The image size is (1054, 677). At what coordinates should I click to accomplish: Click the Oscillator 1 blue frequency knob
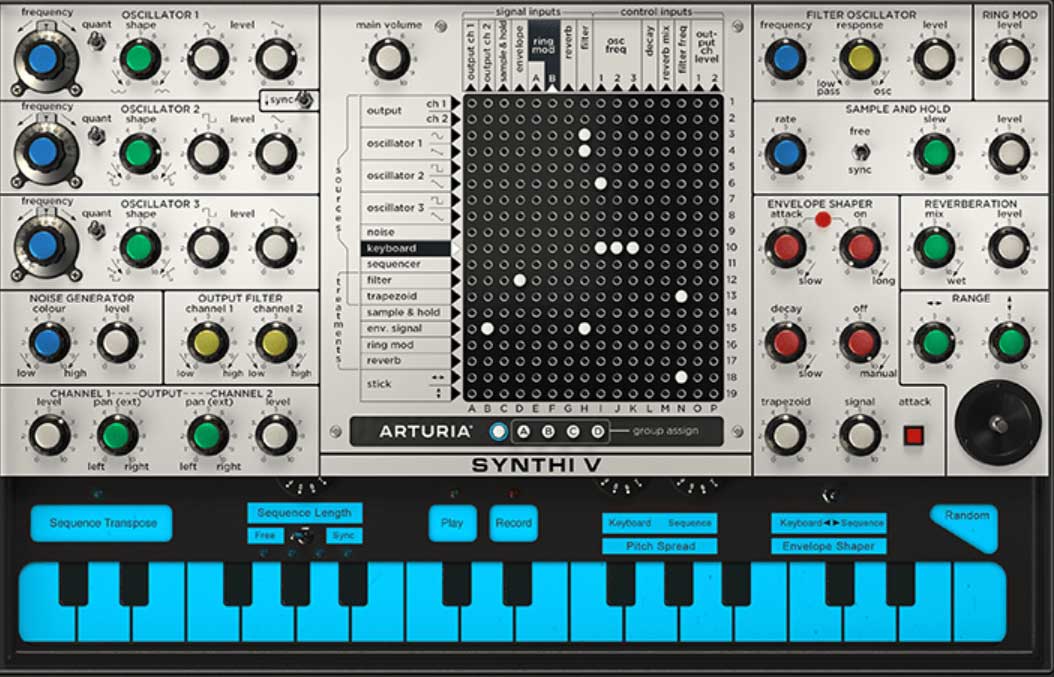(43, 59)
